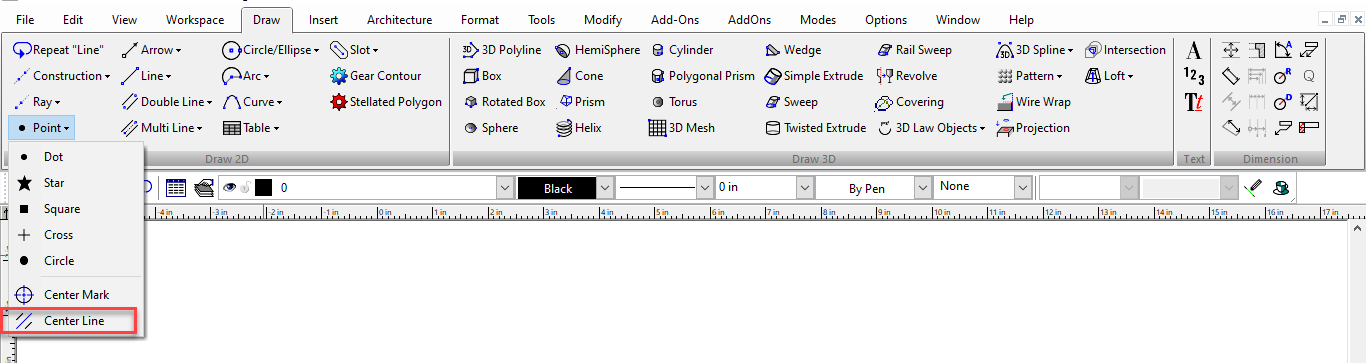Image resolution: width=1366 pixels, height=363 pixels.
Task: Click the black layer color swatch
Action: pyautogui.click(x=264, y=187)
